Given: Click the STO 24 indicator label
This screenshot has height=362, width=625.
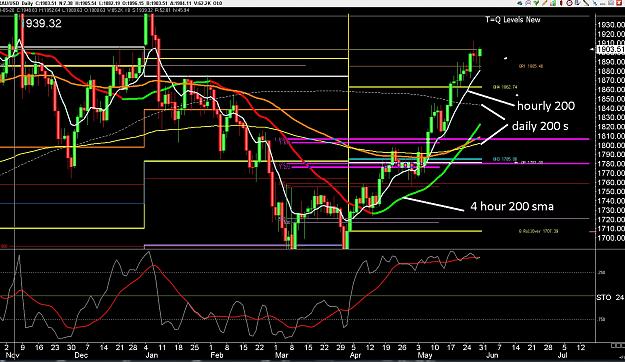Looking at the screenshot, I should 610,297.
